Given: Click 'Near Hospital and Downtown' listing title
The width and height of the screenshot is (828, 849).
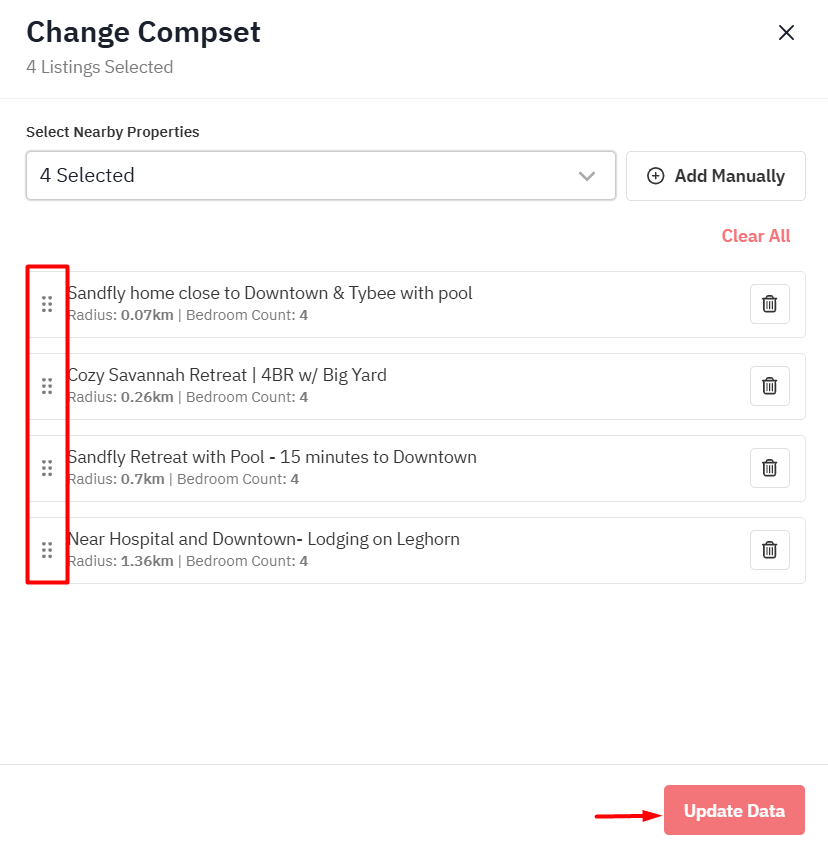Looking at the screenshot, I should 264,539.
